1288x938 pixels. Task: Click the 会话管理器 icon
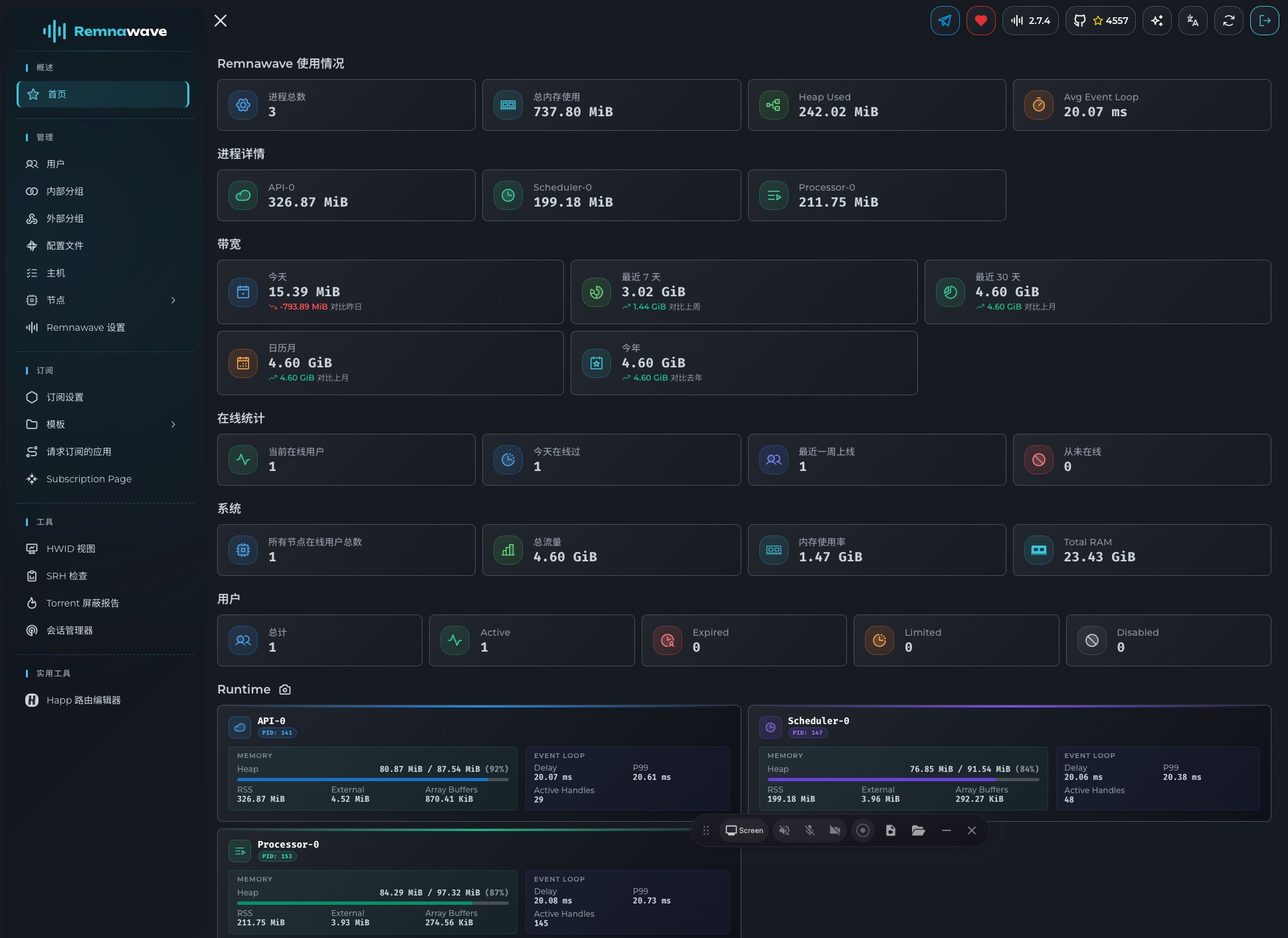pyautogui.click(x=32, y=630)
